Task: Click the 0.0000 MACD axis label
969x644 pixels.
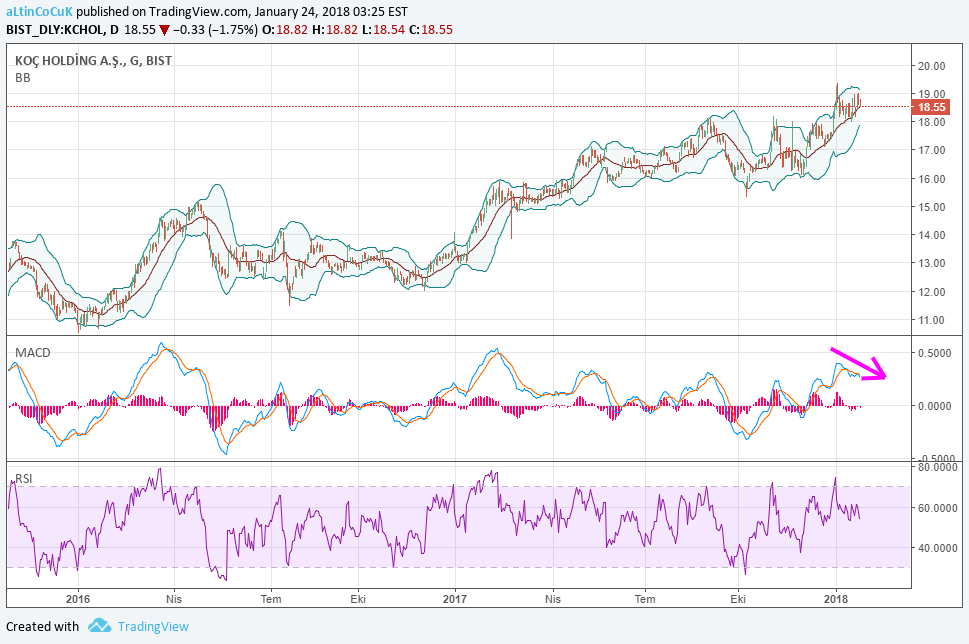Action: click(934, 406)
